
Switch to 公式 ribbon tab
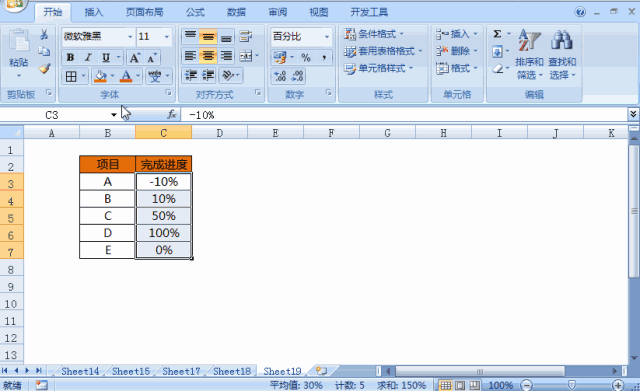[195, 12]
